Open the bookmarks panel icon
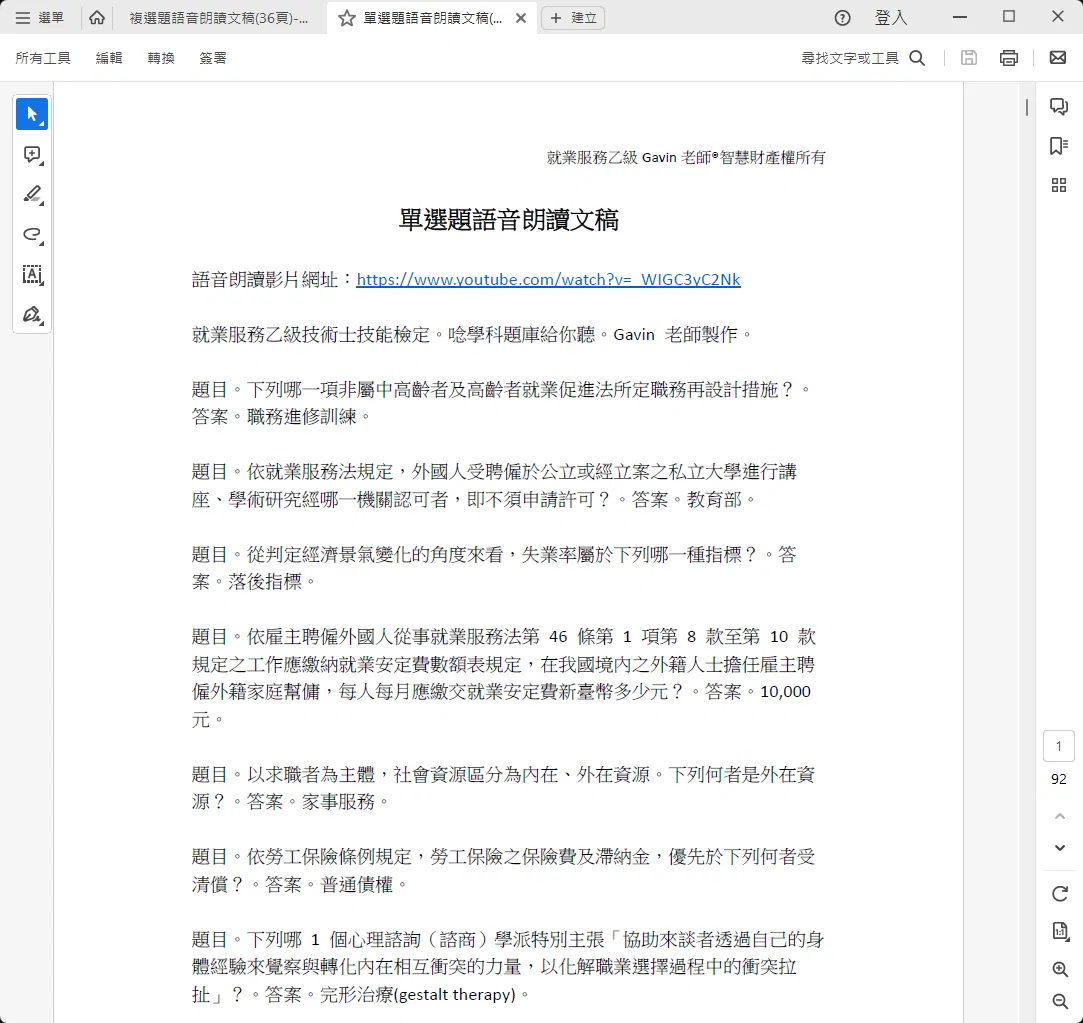 (x=1059, y=146)
